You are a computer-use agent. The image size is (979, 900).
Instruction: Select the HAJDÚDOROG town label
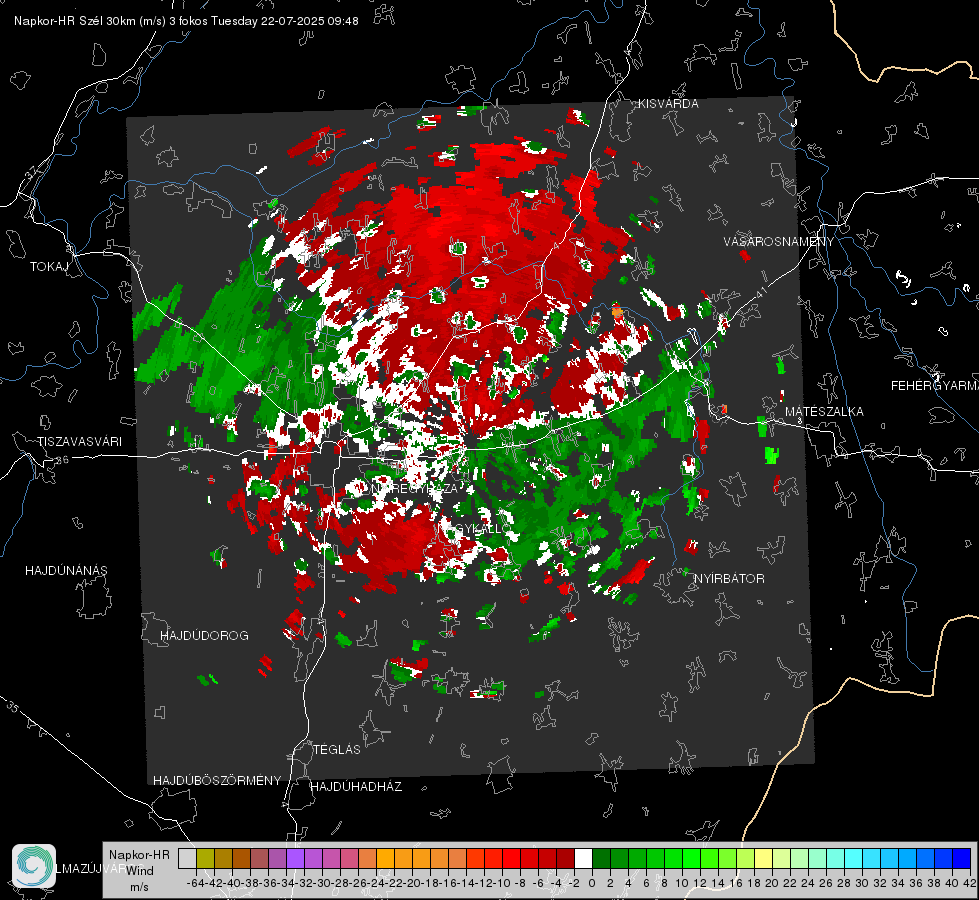(204, 636)
